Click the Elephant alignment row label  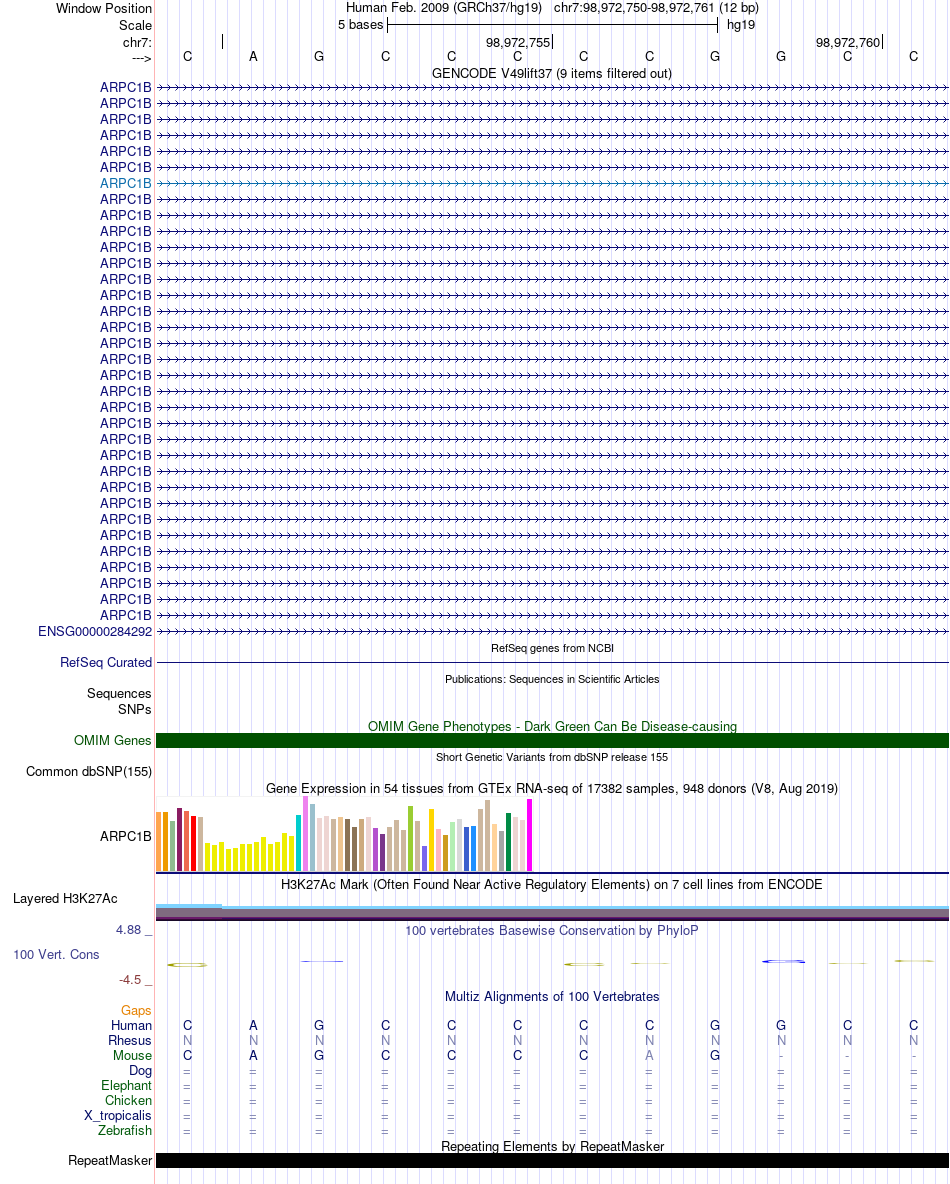(127, 1086)
